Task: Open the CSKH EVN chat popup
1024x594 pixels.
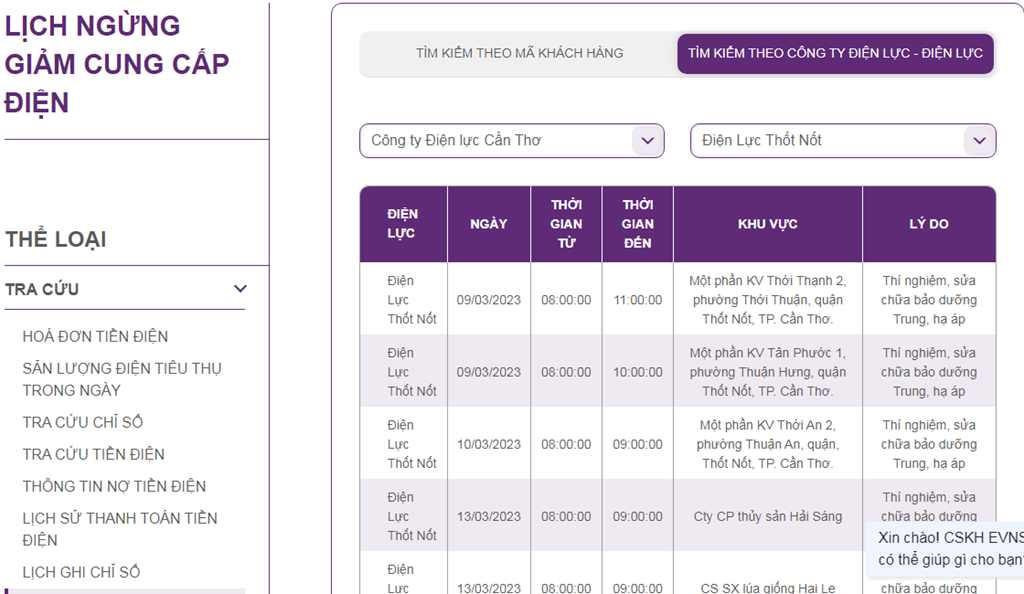Action: click(949, 548)
